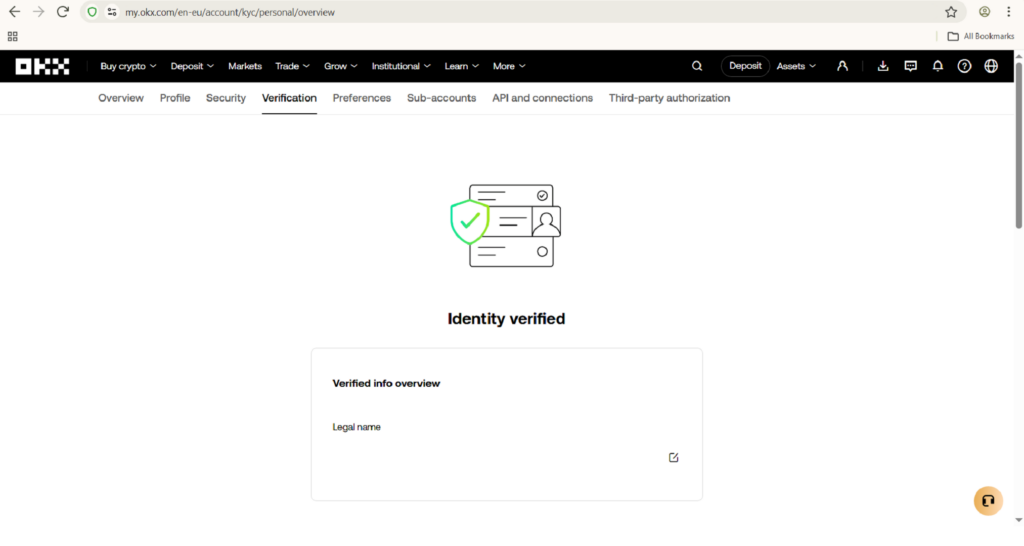
Task: Click the green shield icon in address bar
Action: (x=92, y=12)
